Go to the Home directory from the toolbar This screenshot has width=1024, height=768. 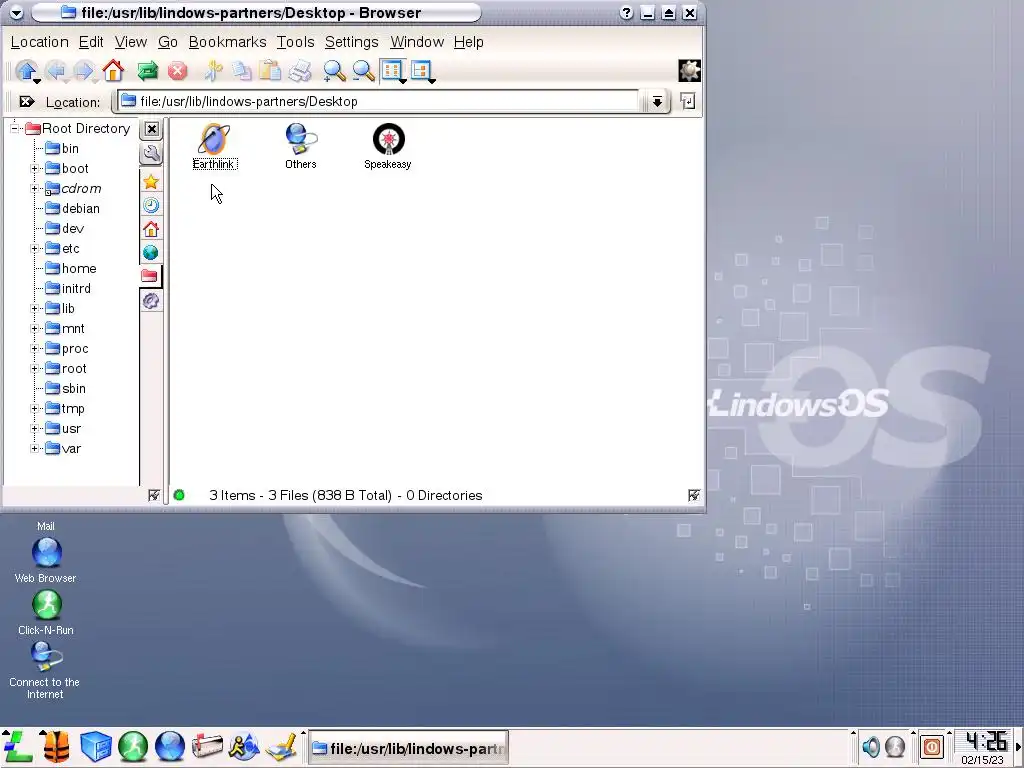[113, 71]
